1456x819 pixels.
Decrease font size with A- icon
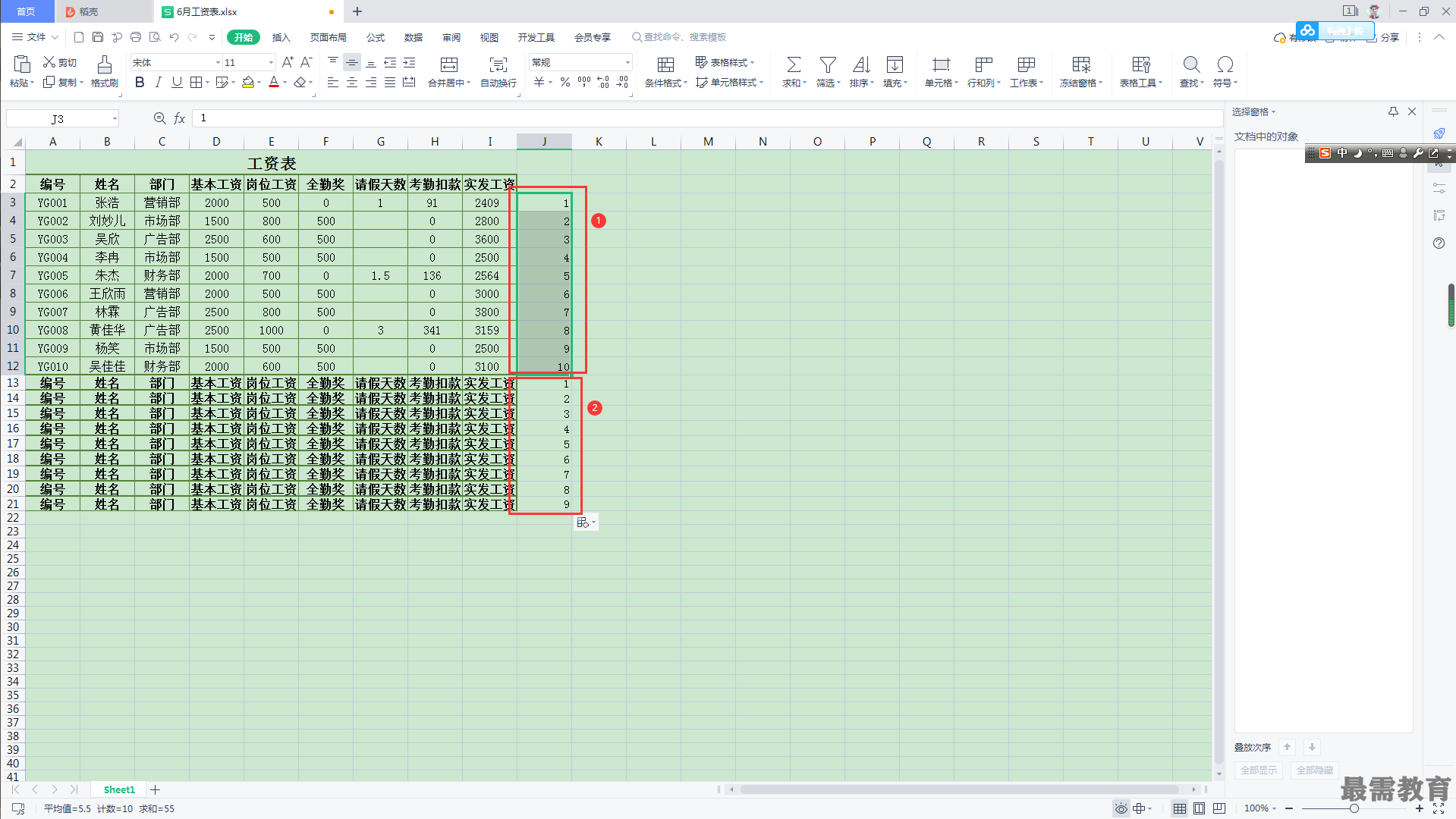point(306,62)
